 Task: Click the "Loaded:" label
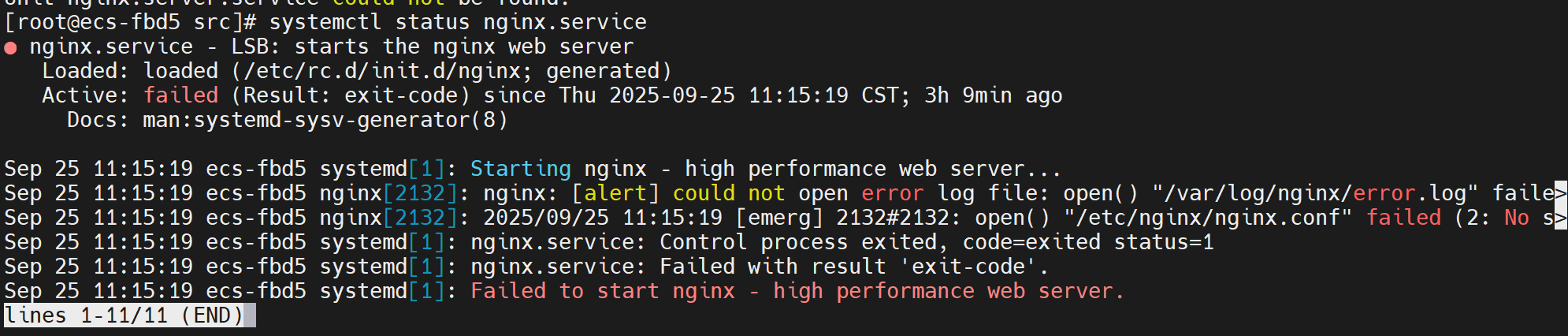[85, 71]
